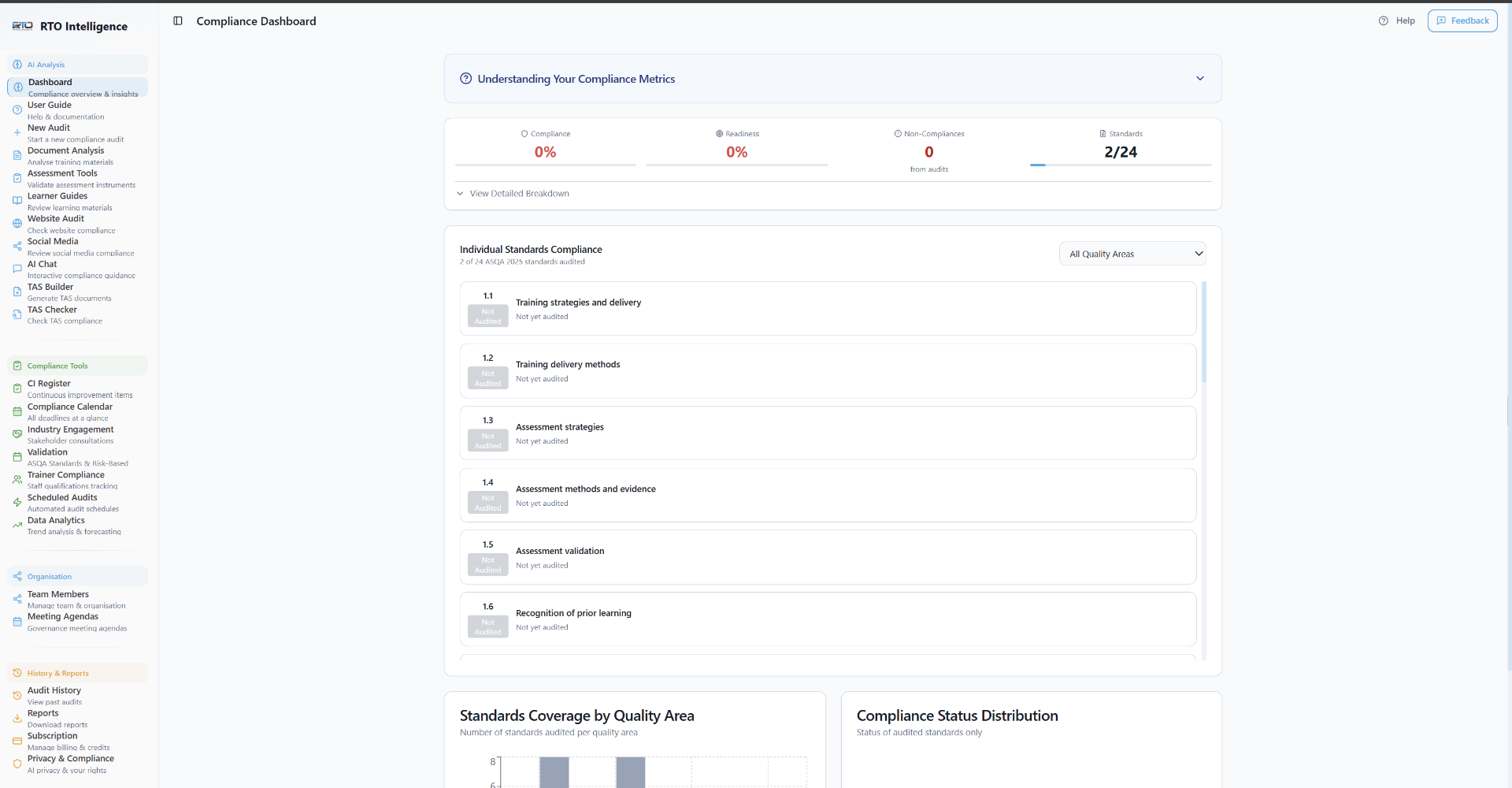Screen dimensions: 1512x788
Task: Click the Privacy & Compliance shield icon
Action: pyautogui.click(x=17, y=764)
